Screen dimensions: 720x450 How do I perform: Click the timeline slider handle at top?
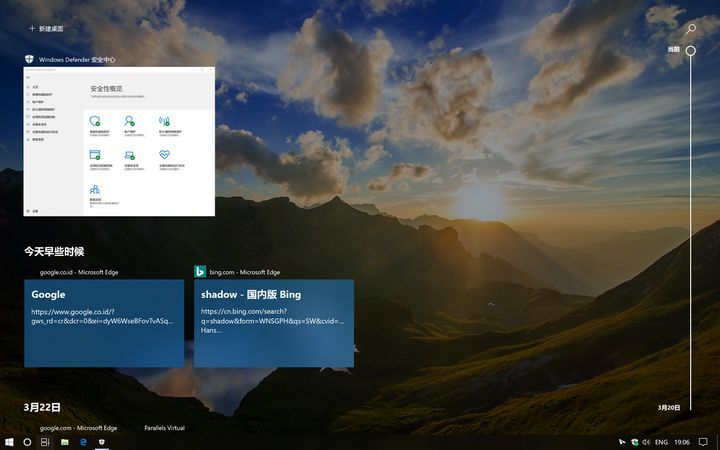point(690,50)
